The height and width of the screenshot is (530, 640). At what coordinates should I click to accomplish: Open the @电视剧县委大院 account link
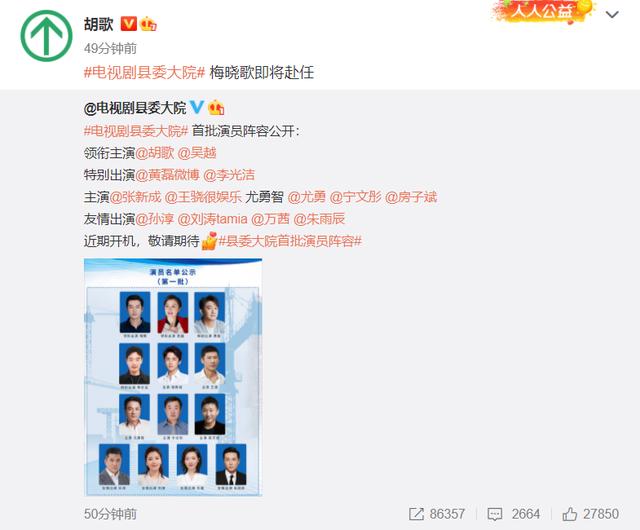[x=135, y=108]
